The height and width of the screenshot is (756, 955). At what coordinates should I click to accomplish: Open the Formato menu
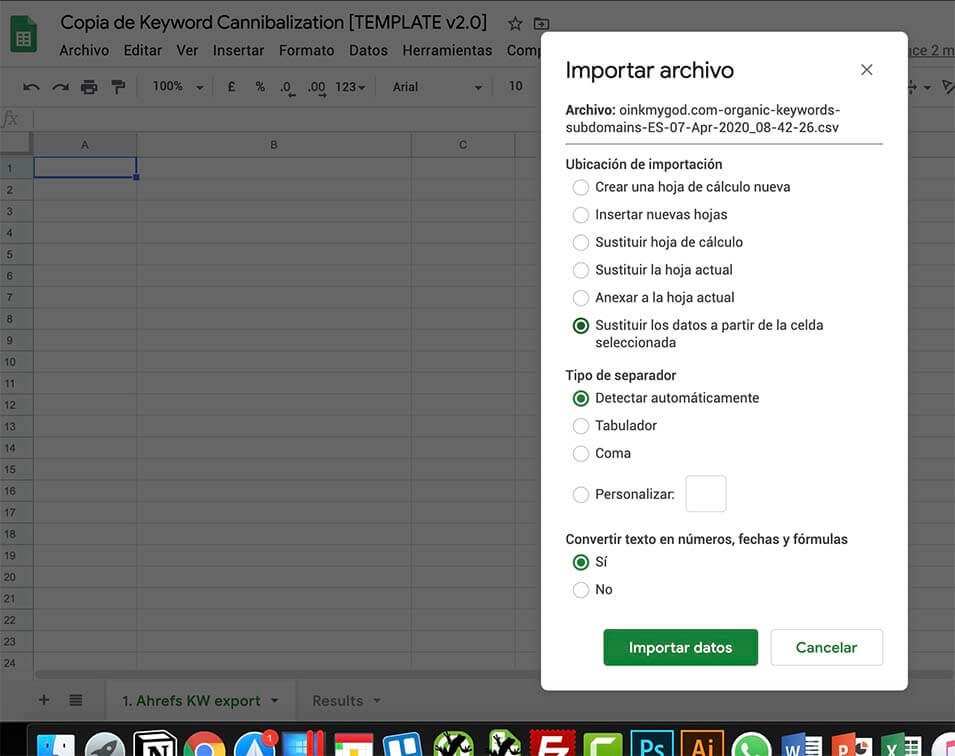pos(306,50)
